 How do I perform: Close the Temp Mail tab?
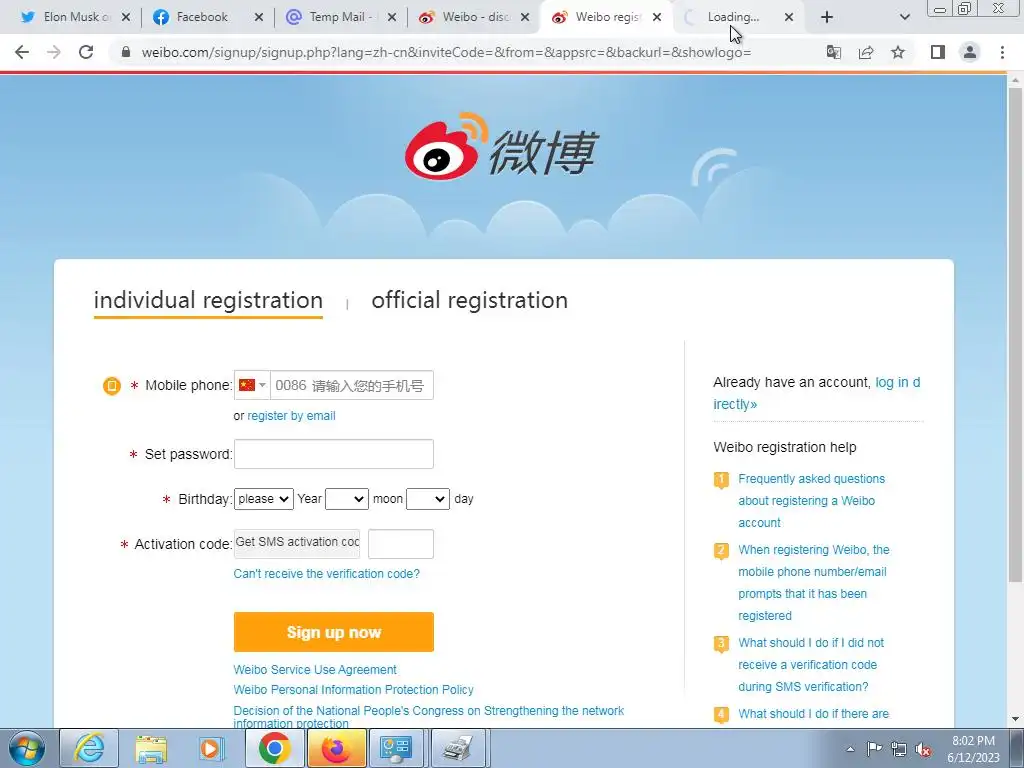click(392, 17)
